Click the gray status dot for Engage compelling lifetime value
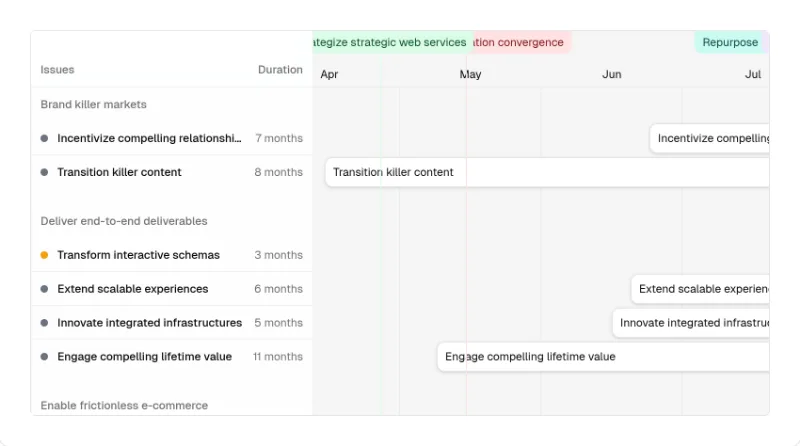Viewport: 800px width, 446px height. (44, 357)
